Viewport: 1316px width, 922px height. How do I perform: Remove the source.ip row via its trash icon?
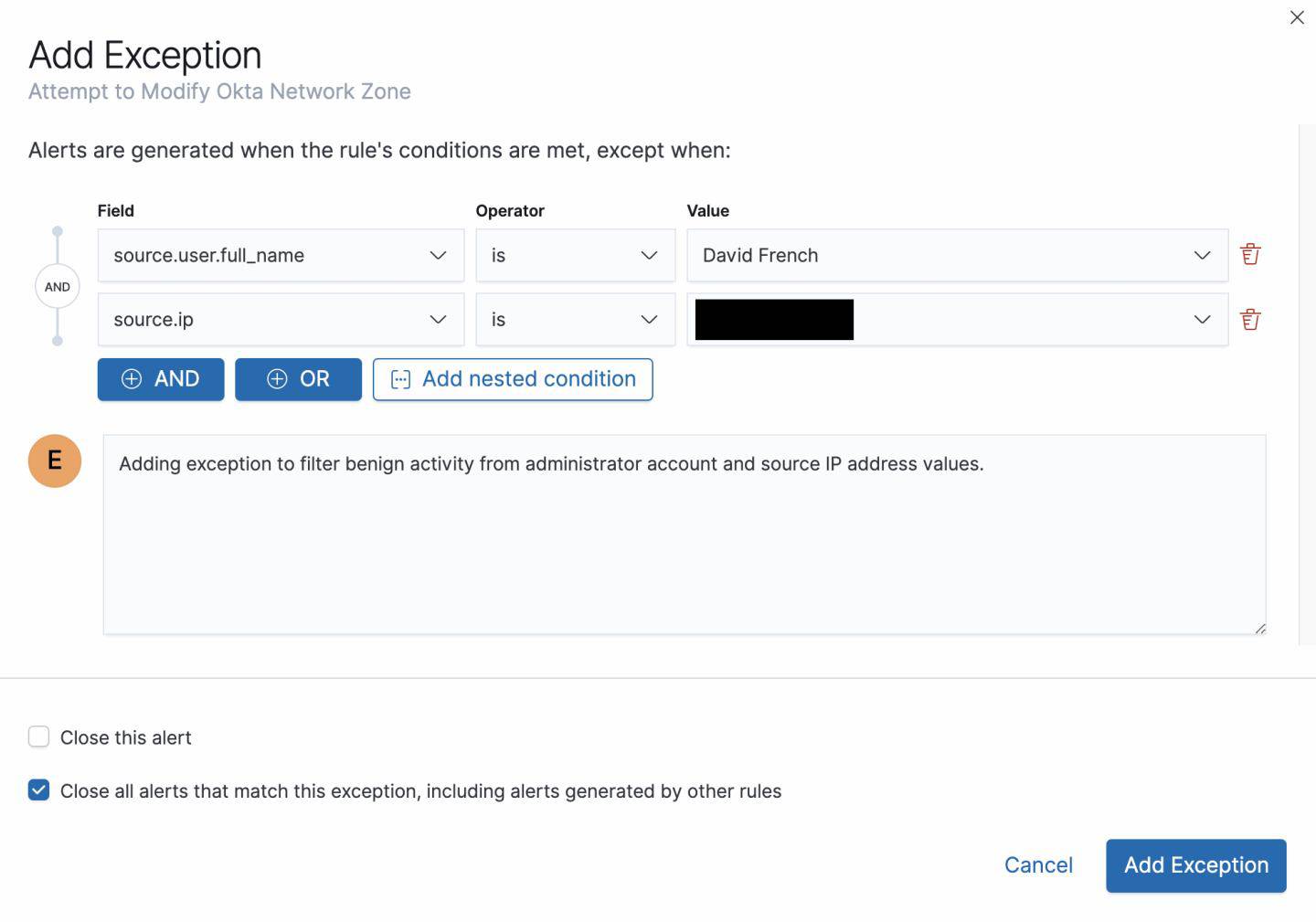pos(1251,319)
